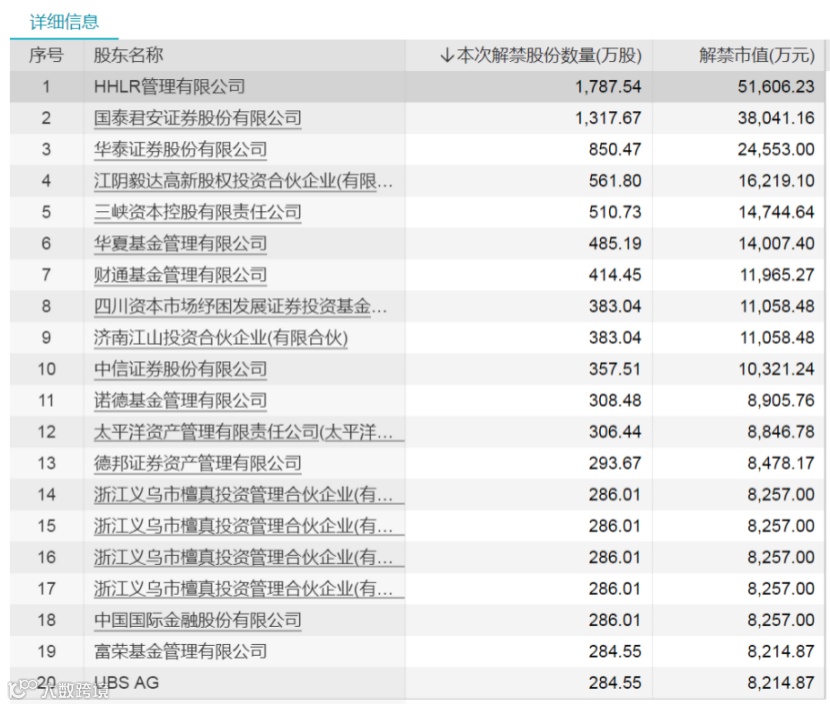This screenshot has width=830, height=706.
Task: Click market value 16,219.10
Action: (777, 181)
